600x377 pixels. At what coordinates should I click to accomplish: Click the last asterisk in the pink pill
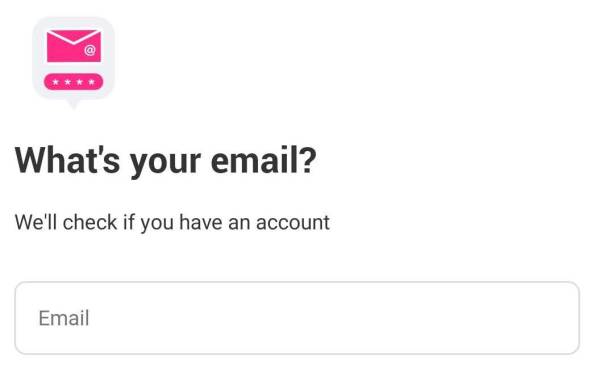coord(91,82)
